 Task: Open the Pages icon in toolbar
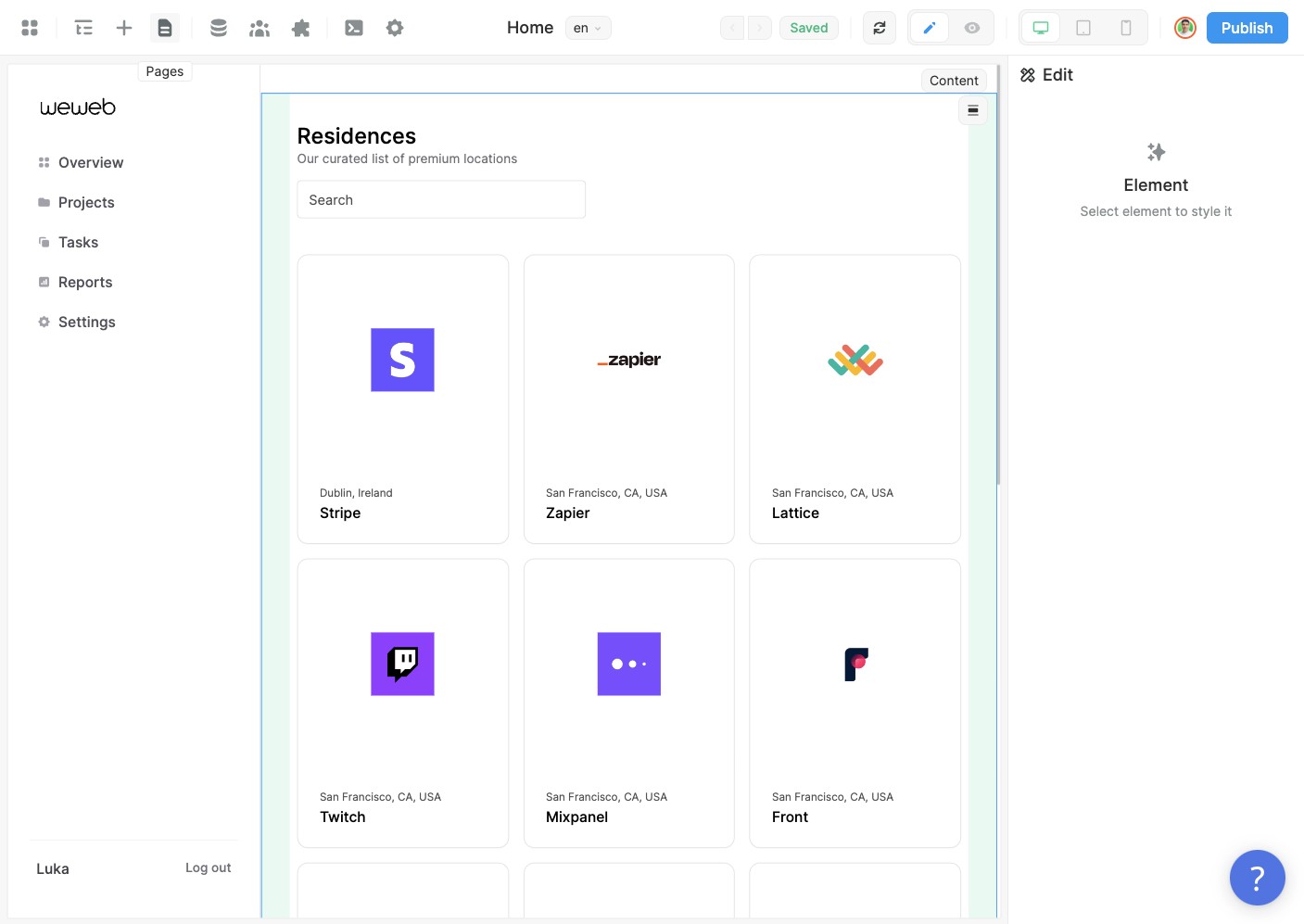pos(165,28)
